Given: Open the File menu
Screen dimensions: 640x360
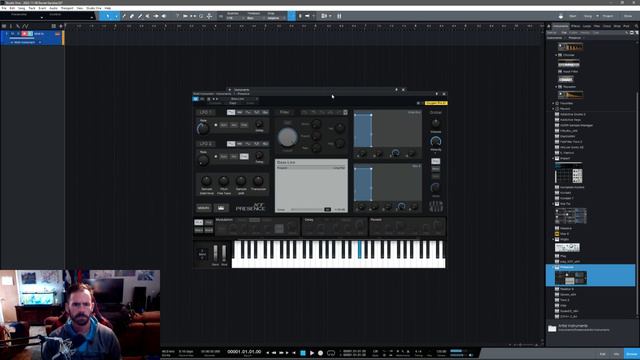Looking at the screenshot, I should pyautogui.click(x=4, y=8).
